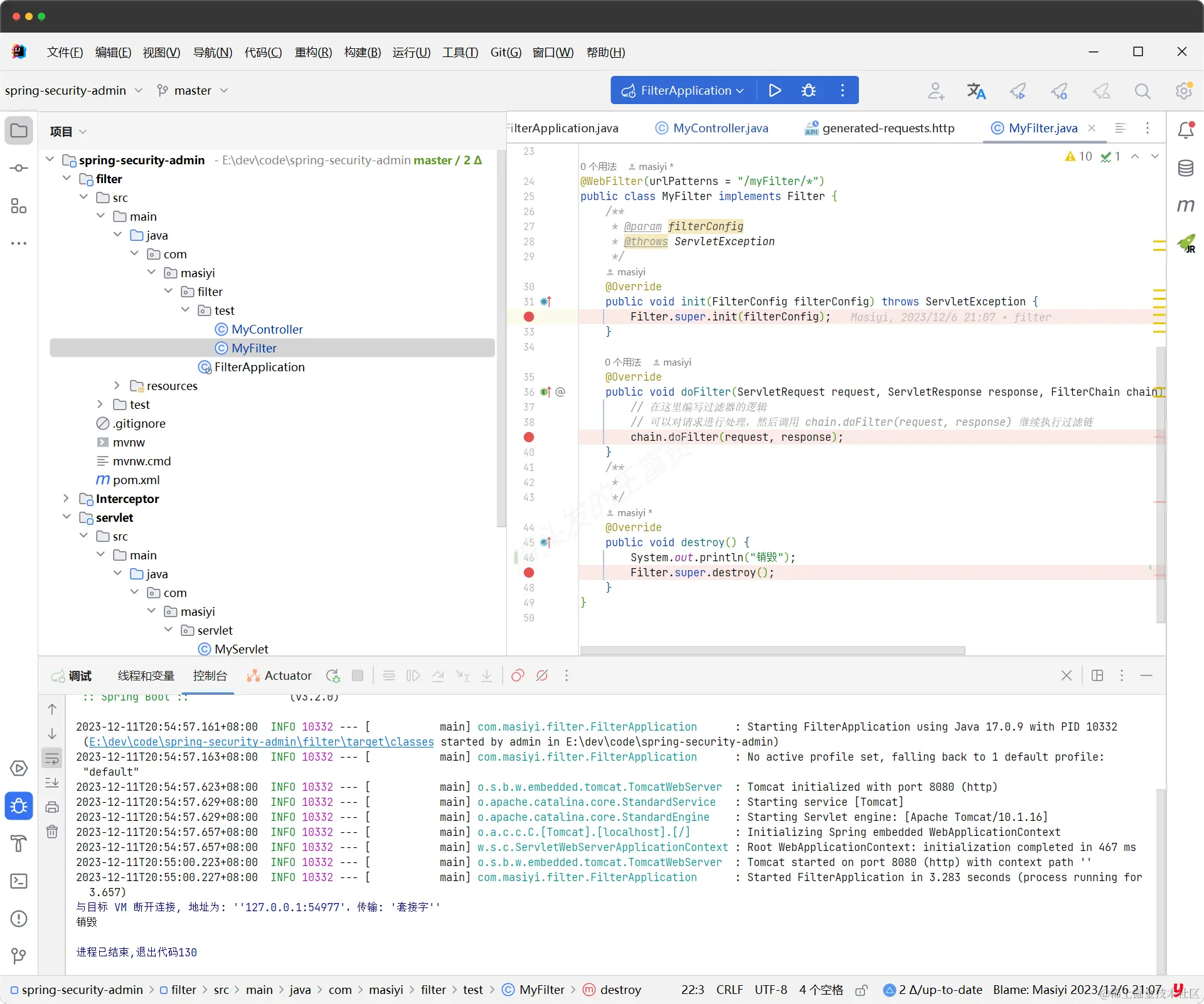Open IDE settings gear
1204x1004 pixels.
tap(1184, 91)
